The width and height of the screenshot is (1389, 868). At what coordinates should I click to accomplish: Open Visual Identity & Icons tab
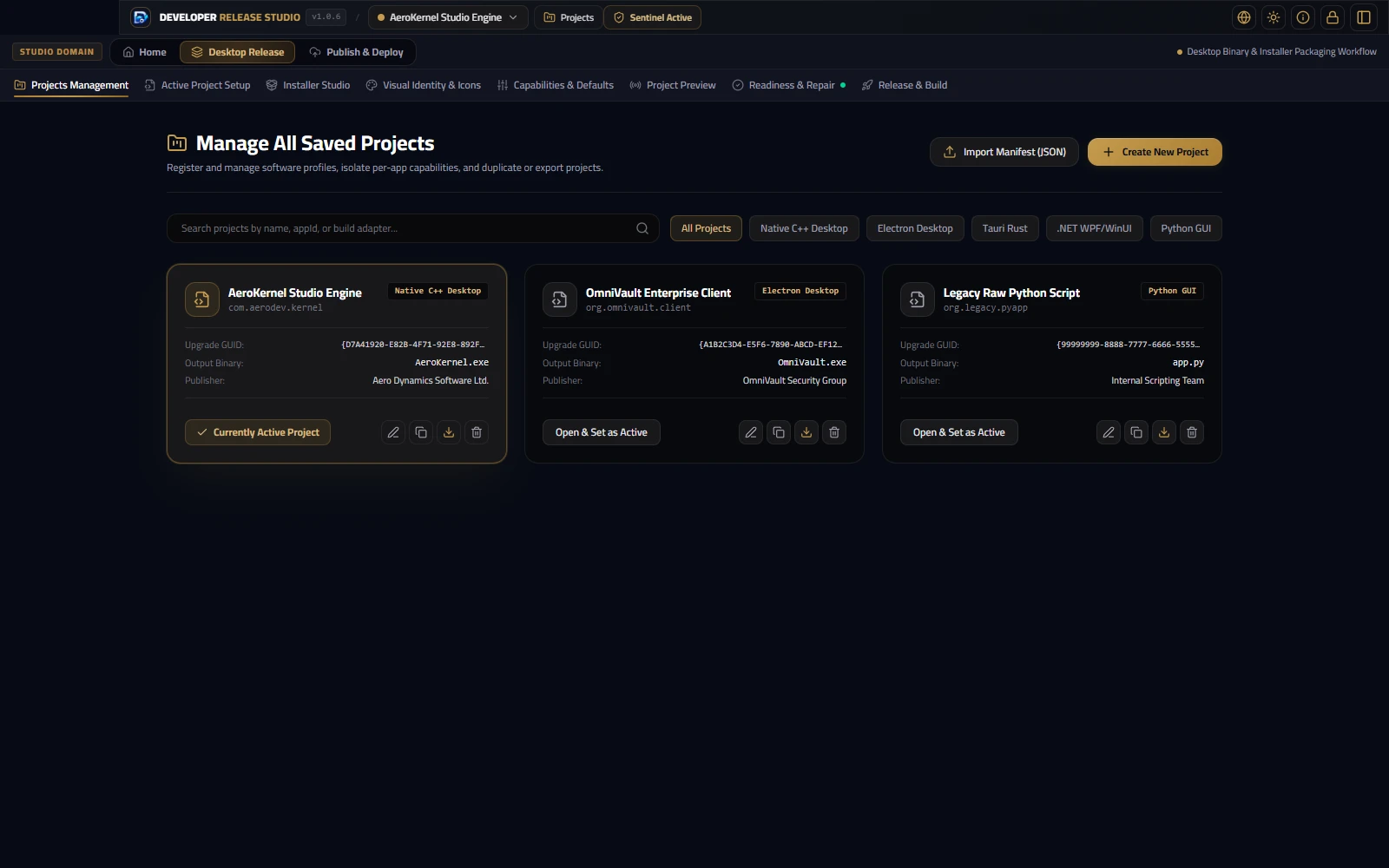pos(424,85)
